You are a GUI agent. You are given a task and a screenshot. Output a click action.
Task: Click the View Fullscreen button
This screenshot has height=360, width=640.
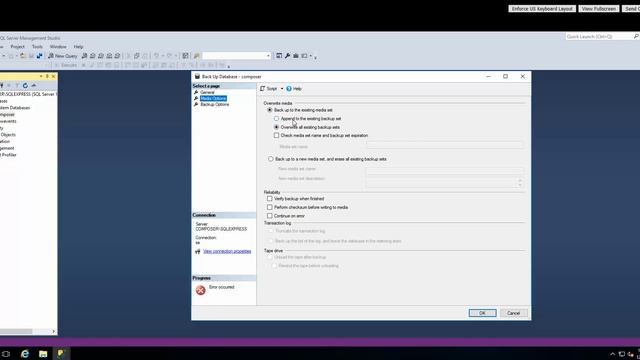[x=599, y=9]
